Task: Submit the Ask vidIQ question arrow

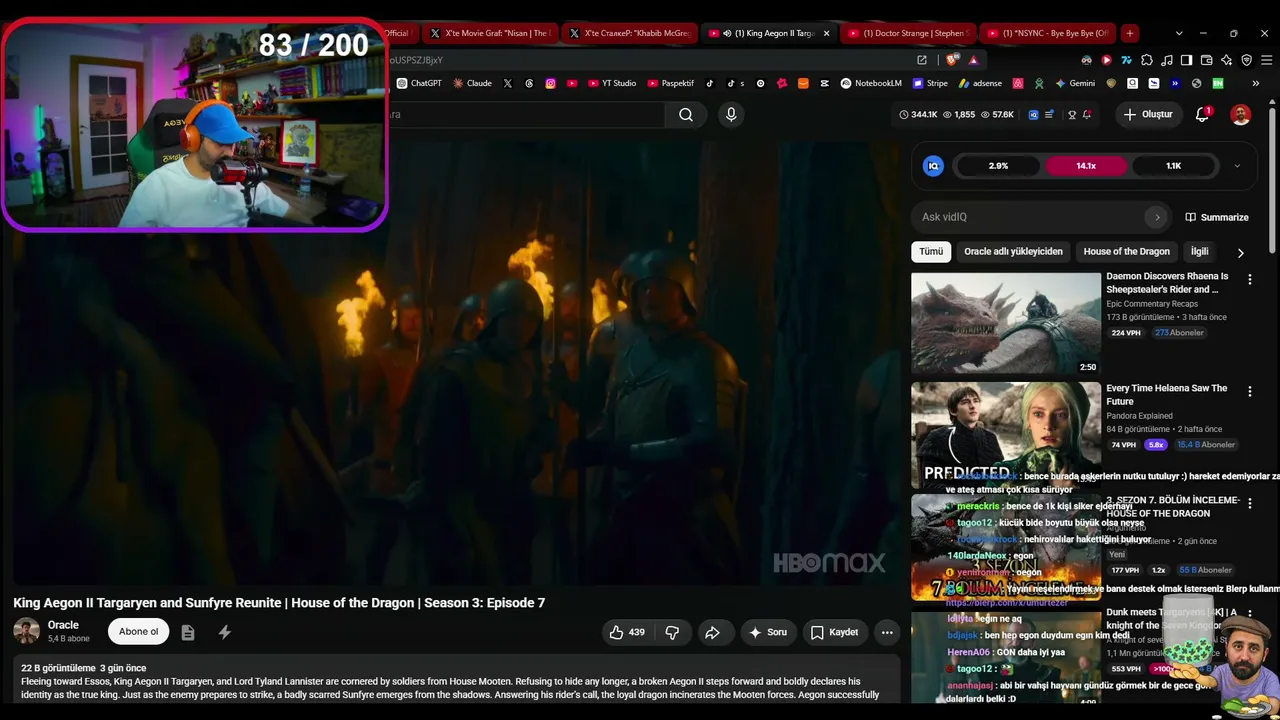Action: point(1157,217)
